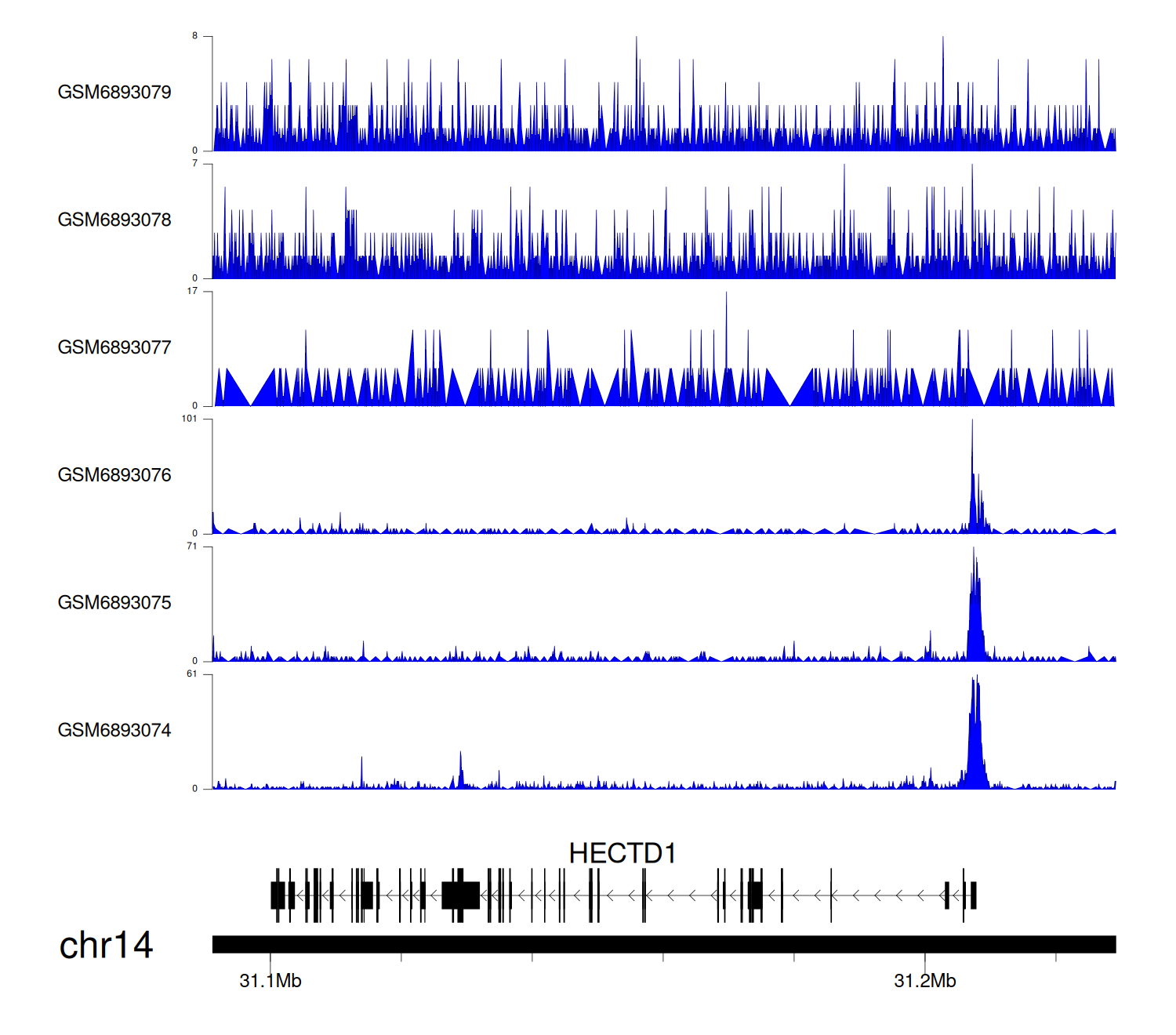Viewport: 1176px width, 1035px height.
Task: Select the GSM6893078 track label
Action: click(x=114, y=220)
